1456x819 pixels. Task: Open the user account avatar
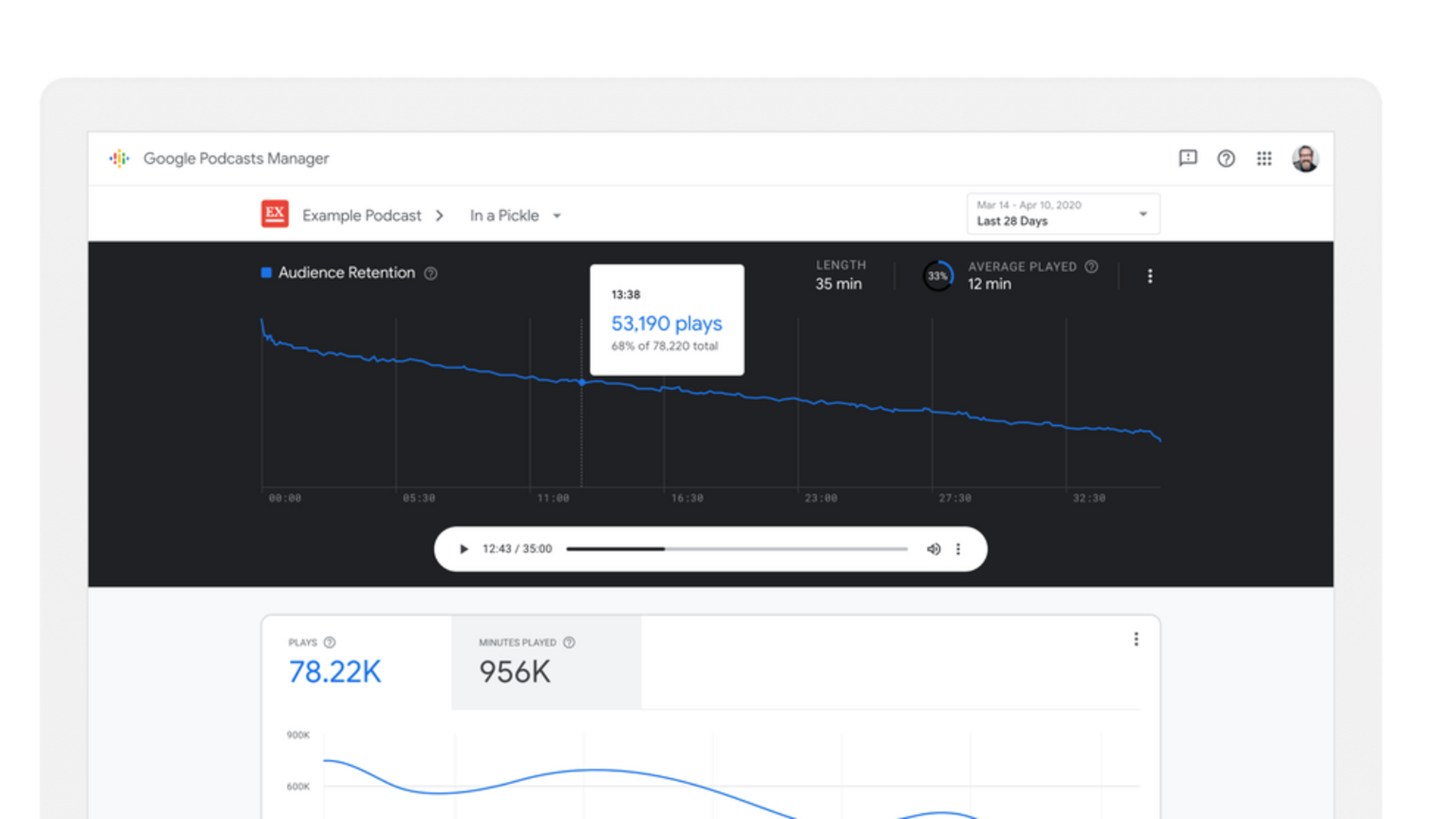pyautogui.click(x=1305, y=158)
